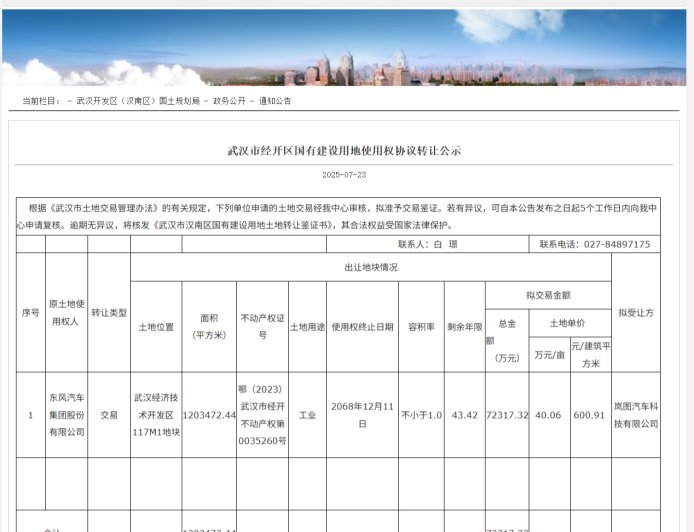Click the introductory paragraph starting 根据《武汉市土地交易管理办法》

(x=338, y=216)
